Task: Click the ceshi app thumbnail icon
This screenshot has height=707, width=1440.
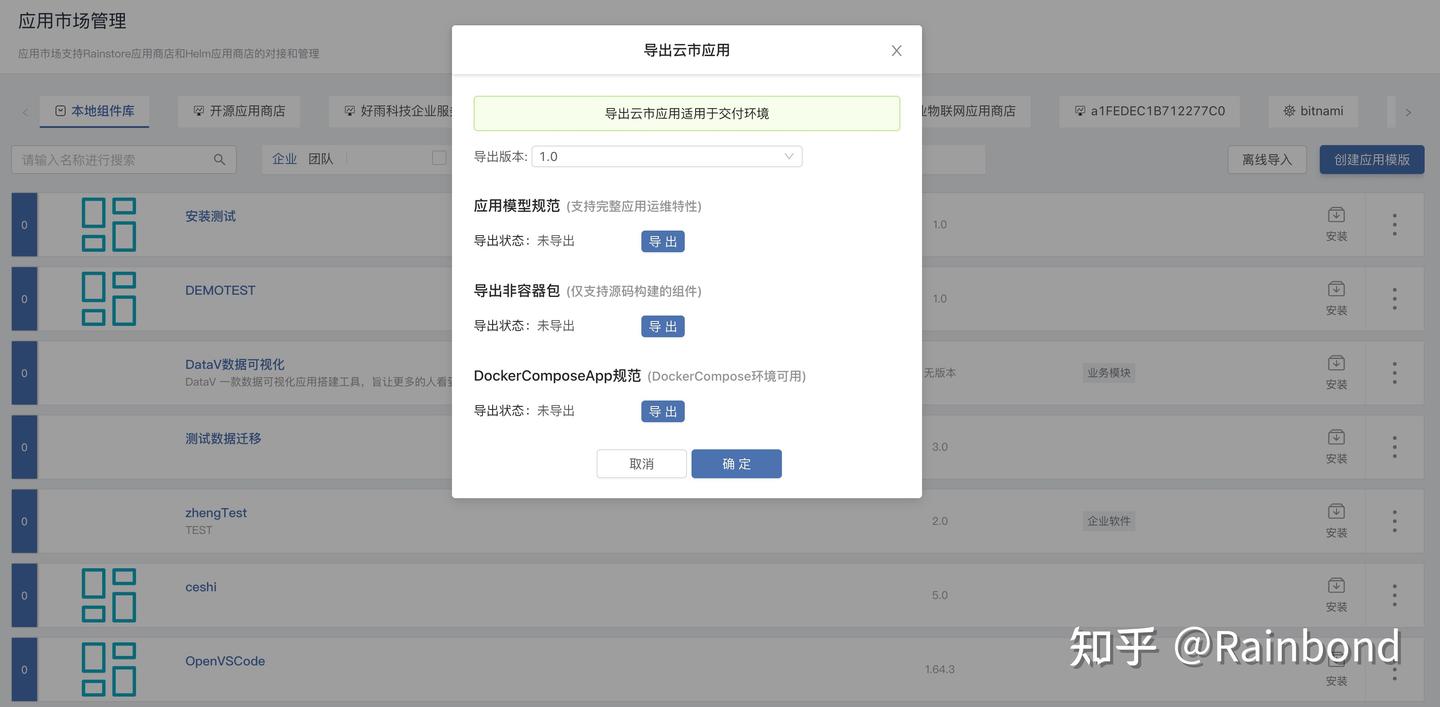Action: point(109,595)
